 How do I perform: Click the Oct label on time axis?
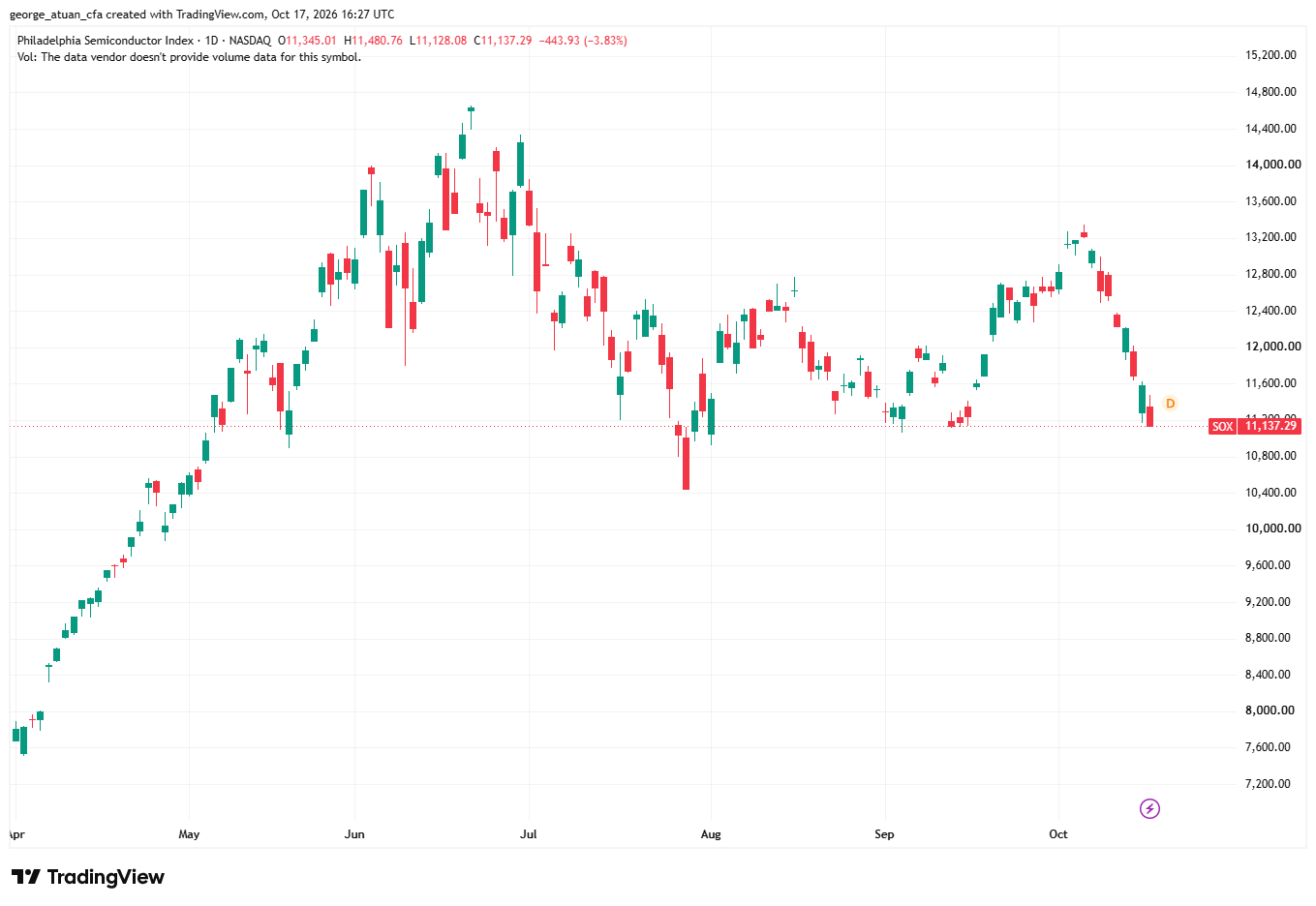click(1058, 834)
